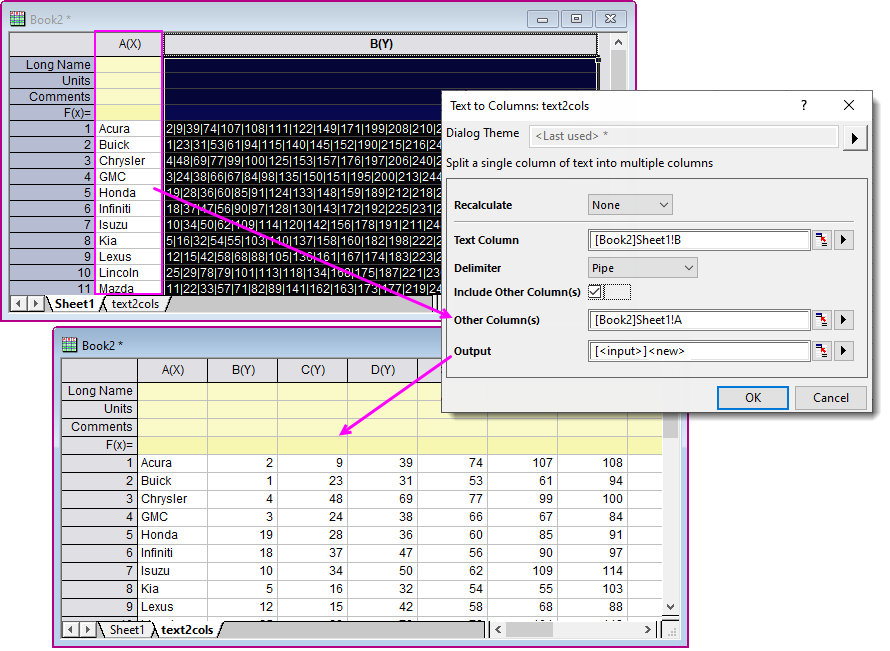
Task: Select column C(Y) header in lower workbook
Action: pos(313,371)
